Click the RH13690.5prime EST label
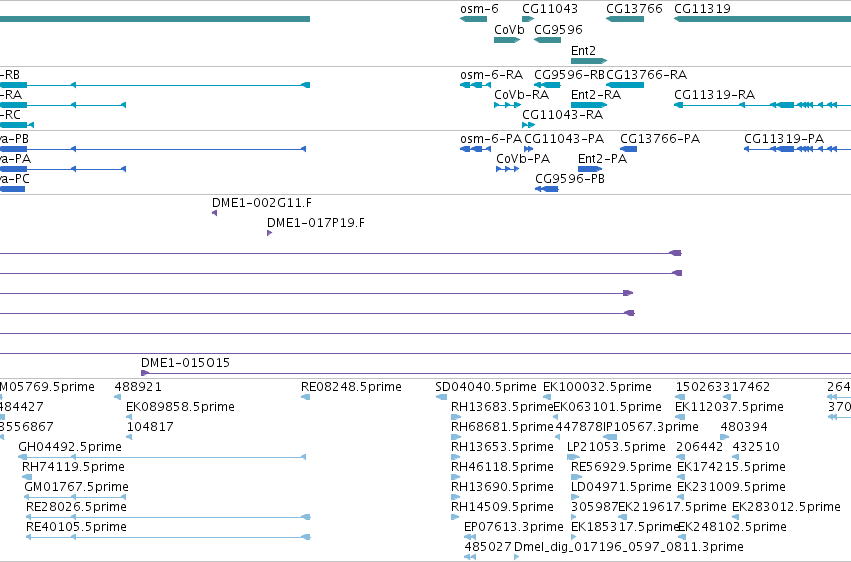This screenshot has height=562, width=851. 502,487
